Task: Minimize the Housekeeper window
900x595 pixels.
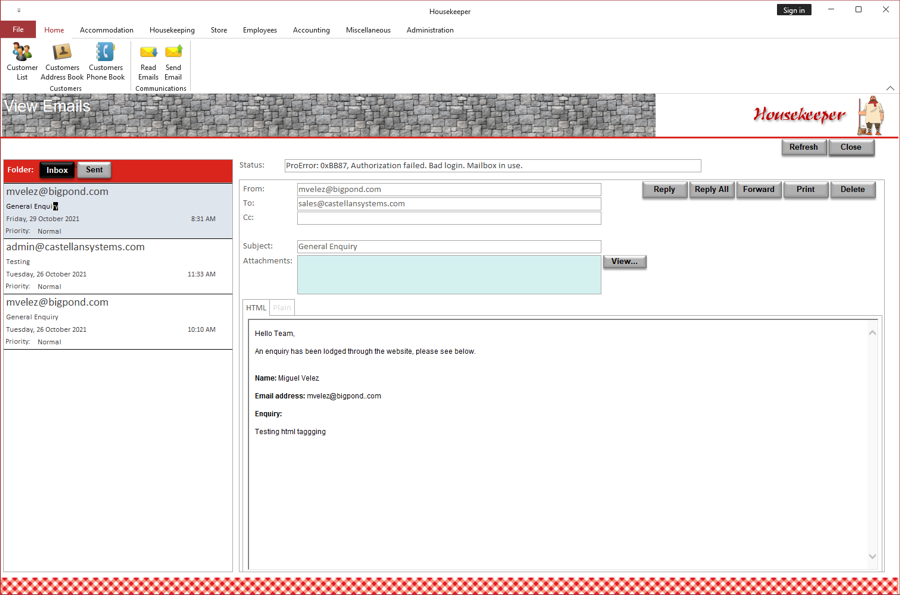Action: (831, 10)
